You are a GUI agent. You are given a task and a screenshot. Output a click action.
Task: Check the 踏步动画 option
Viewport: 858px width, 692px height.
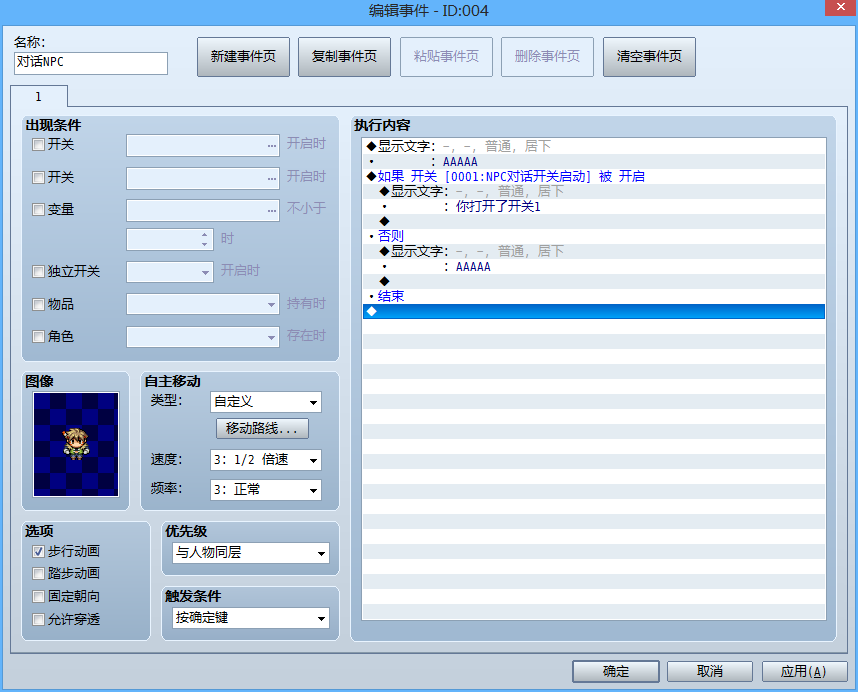coord(38,574)
